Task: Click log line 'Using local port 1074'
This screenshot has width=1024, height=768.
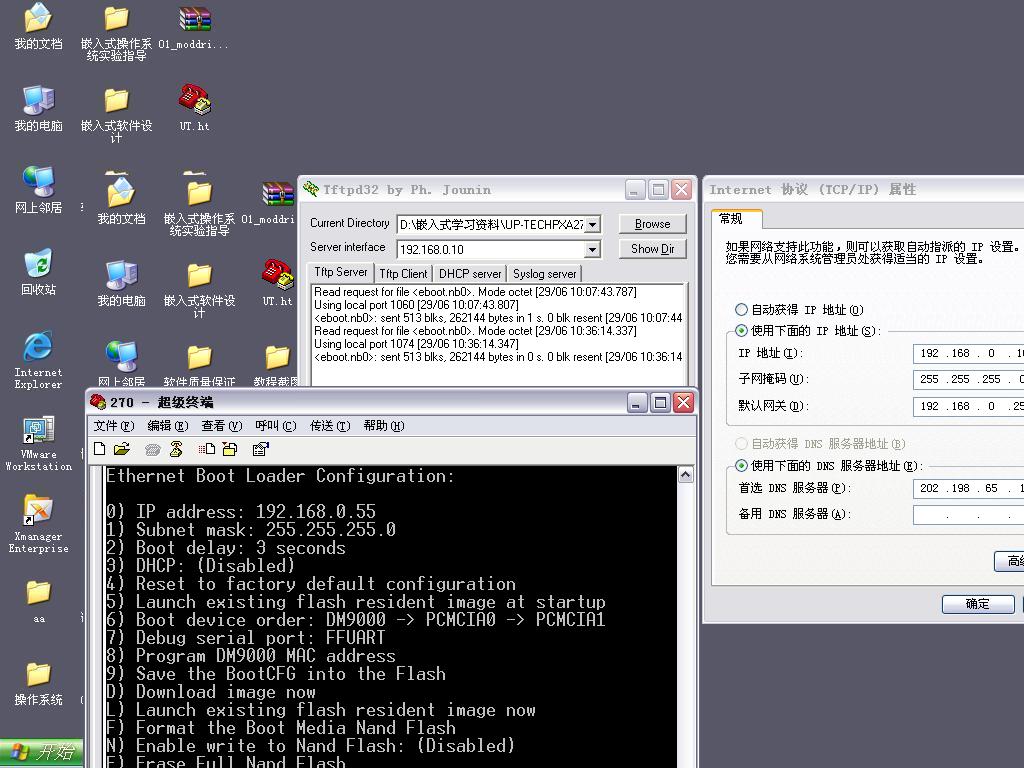Action: pyautogui.click(x=416, y=344)
